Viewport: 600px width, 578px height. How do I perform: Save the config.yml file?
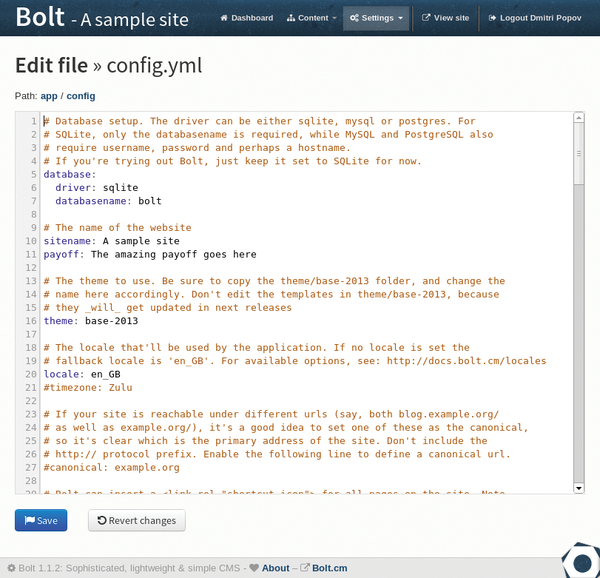[41, 520]
